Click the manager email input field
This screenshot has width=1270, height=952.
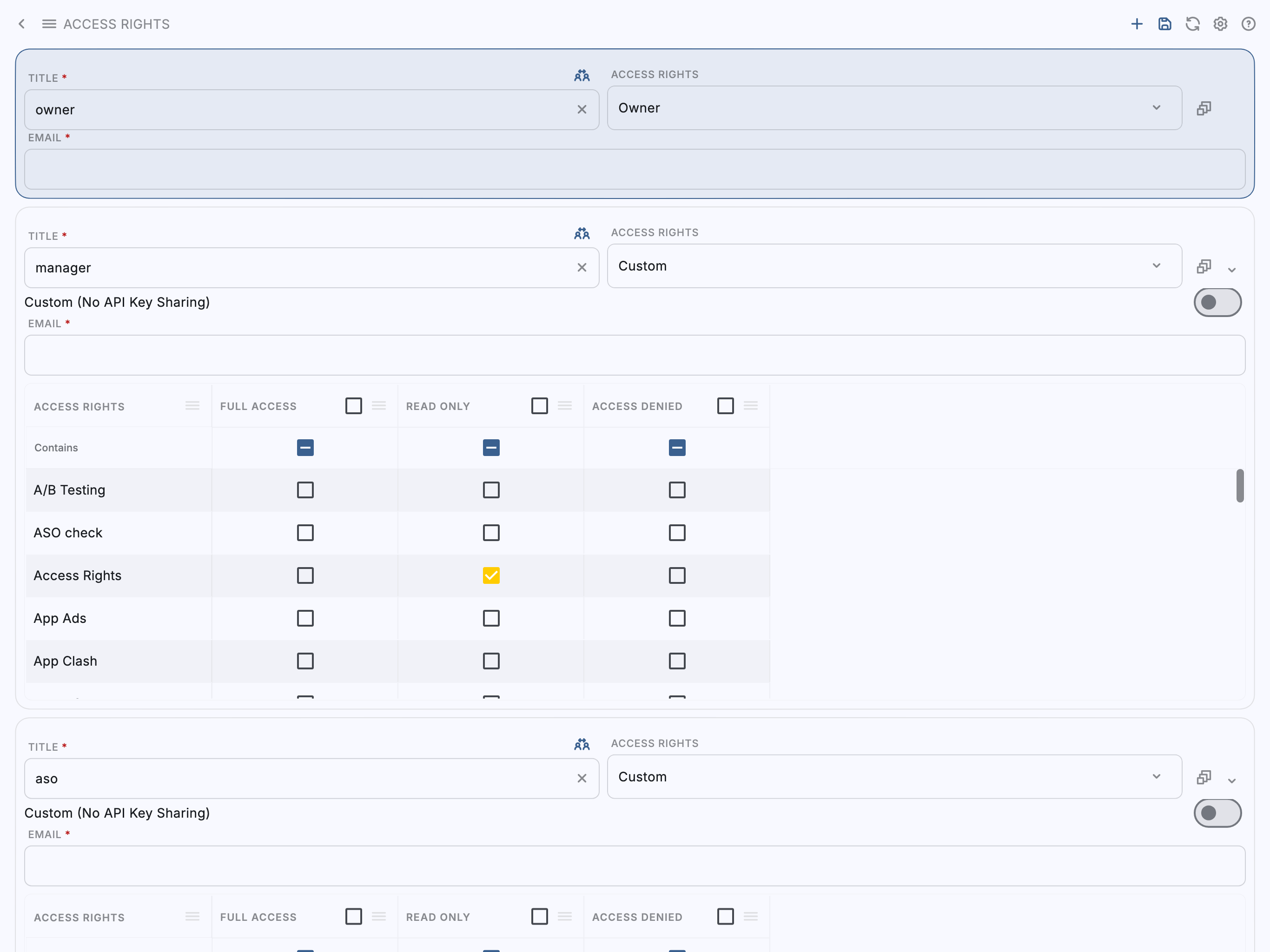(x=635, y=356)
